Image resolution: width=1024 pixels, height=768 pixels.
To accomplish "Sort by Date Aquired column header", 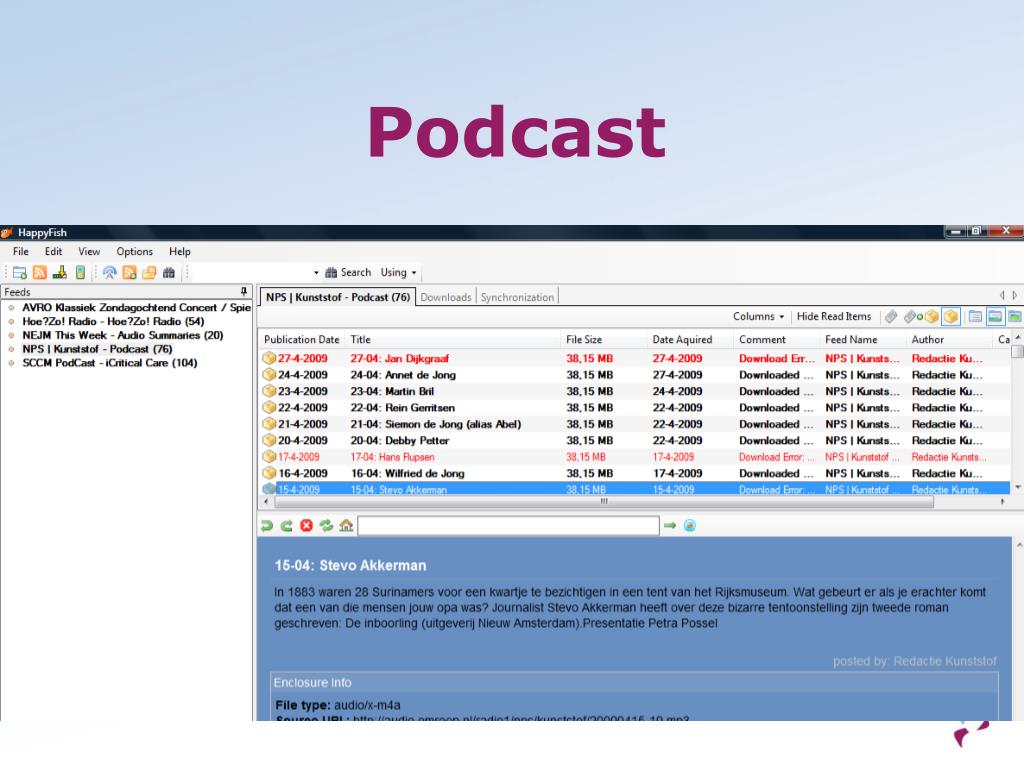I will (690, 340).
